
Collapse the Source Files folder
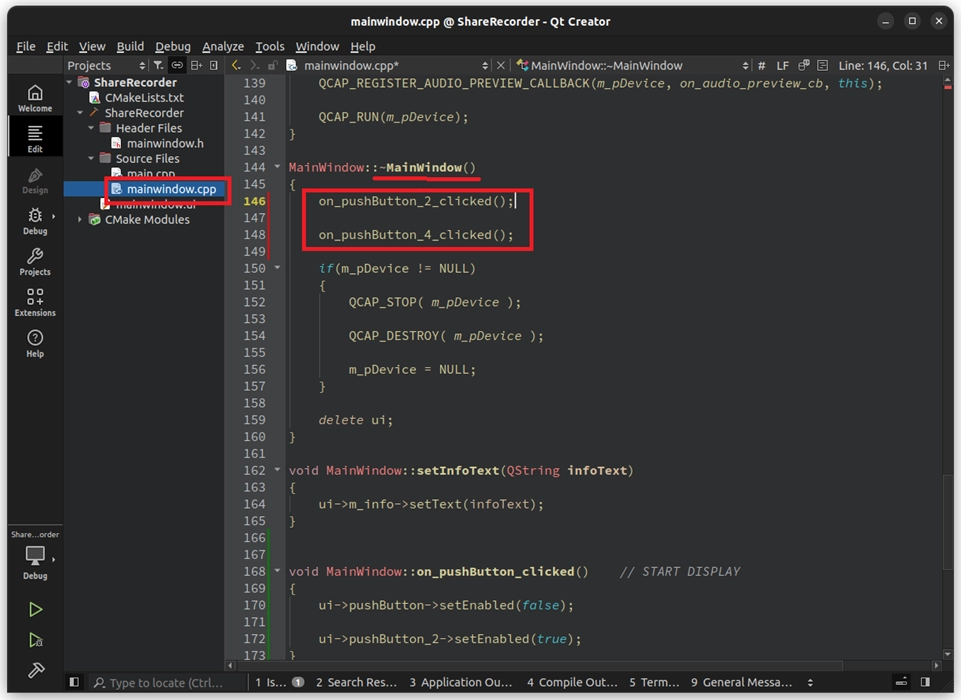pos(91,158)
